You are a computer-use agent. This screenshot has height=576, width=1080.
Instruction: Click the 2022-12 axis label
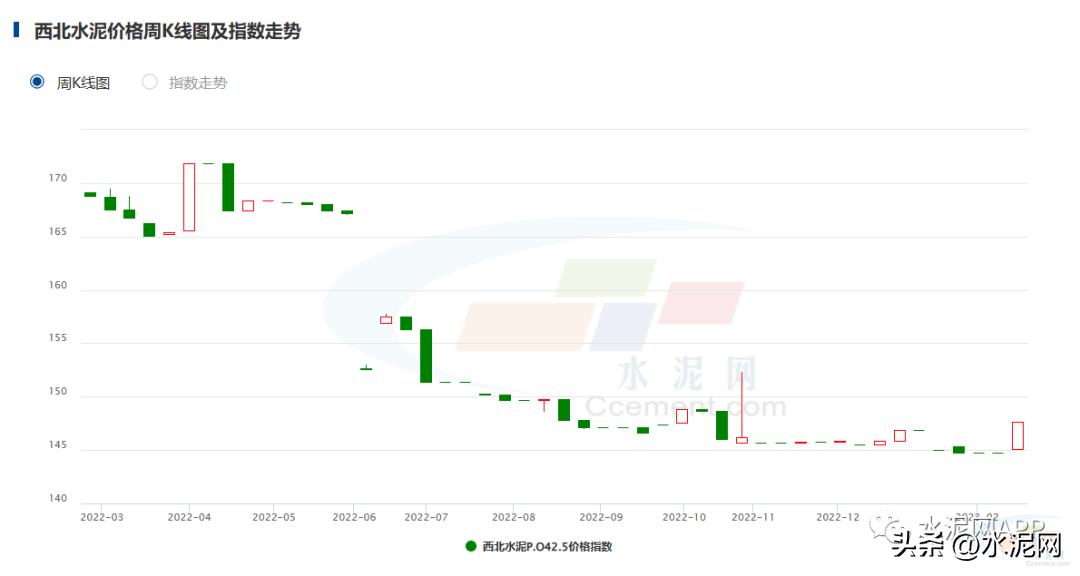(x=838, y=518)
